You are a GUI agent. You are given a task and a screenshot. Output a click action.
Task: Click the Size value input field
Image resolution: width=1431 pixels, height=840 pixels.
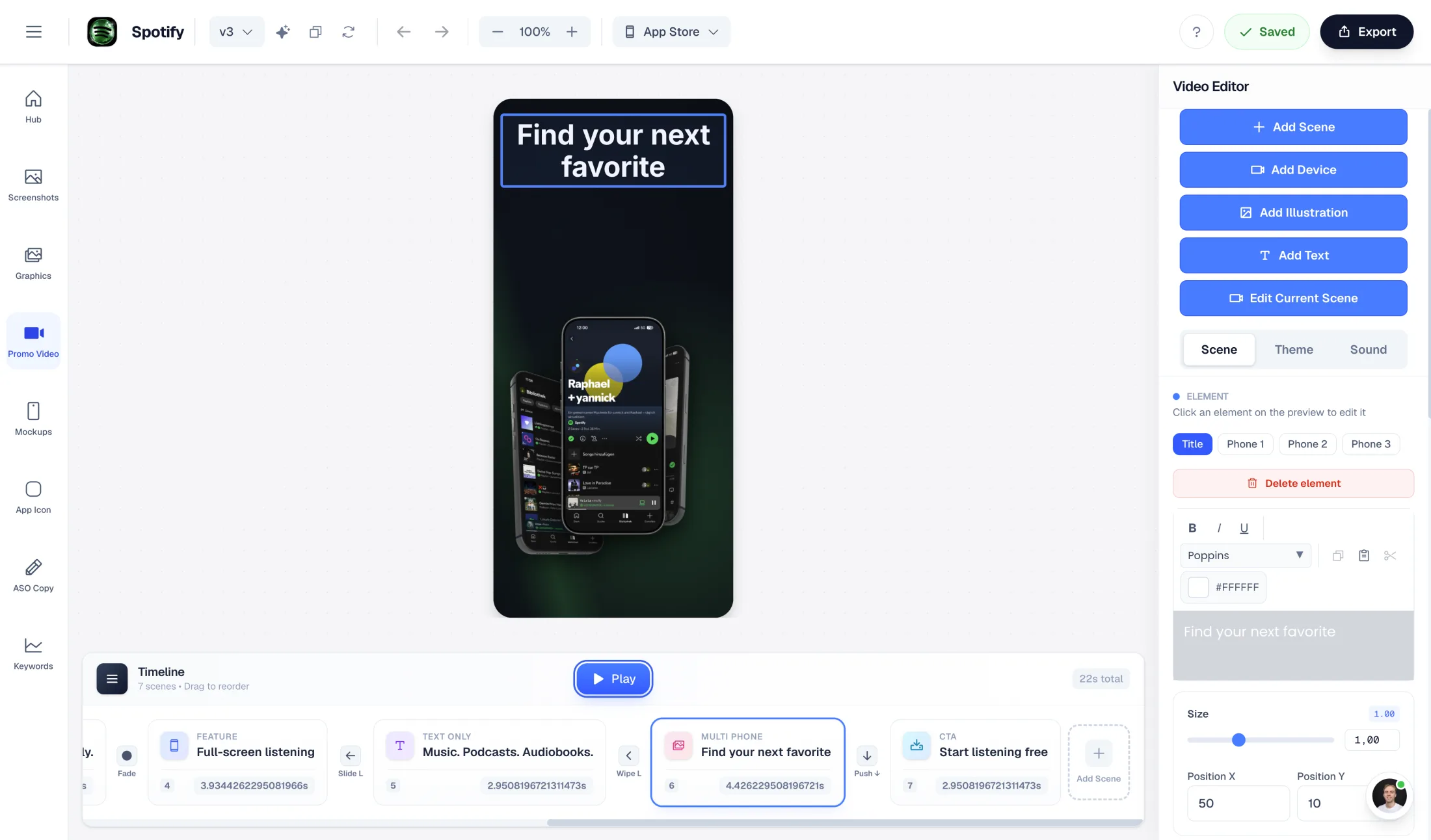tap(1371, 740)
